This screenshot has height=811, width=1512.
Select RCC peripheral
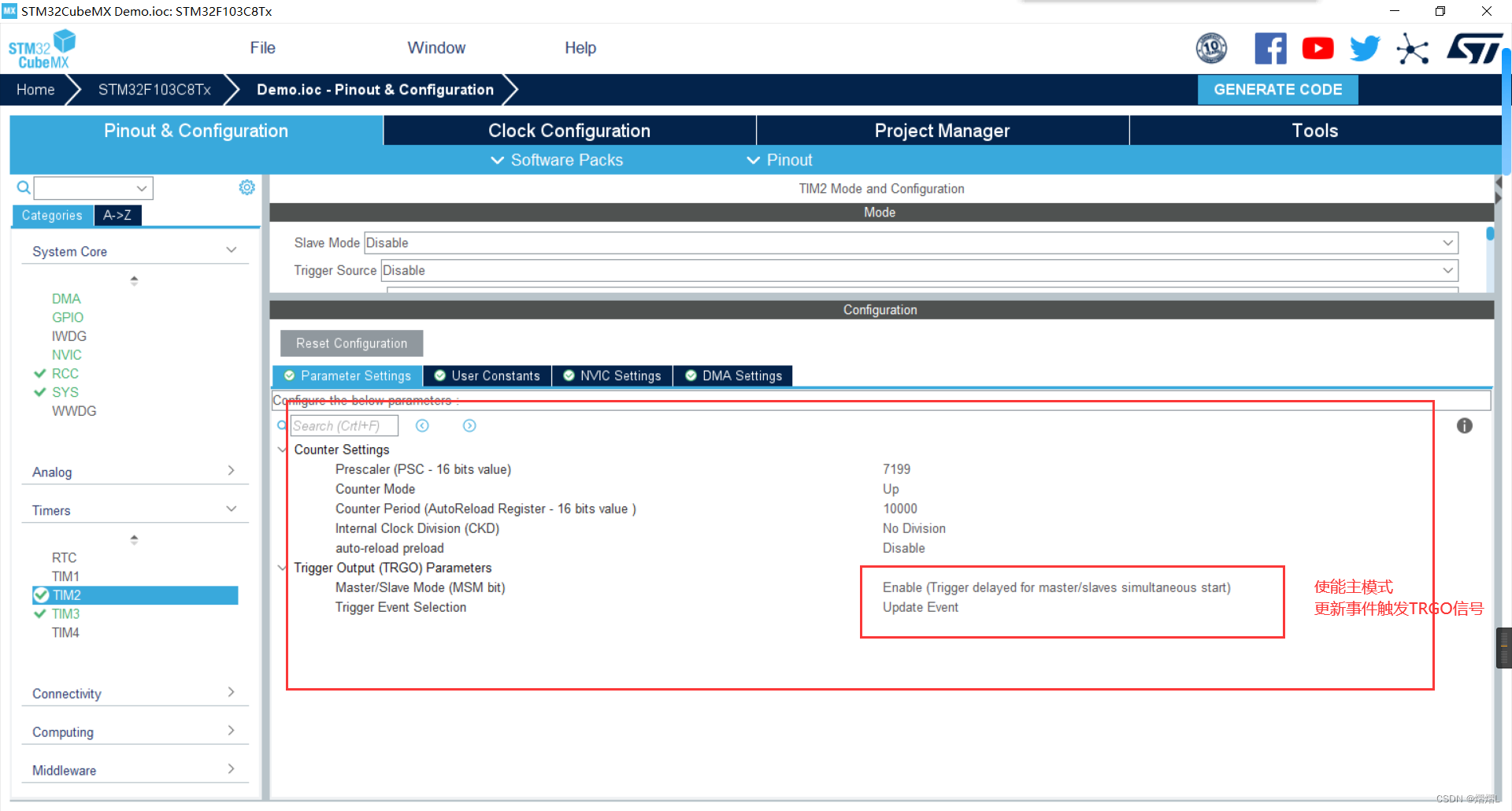tap(65, 373)
